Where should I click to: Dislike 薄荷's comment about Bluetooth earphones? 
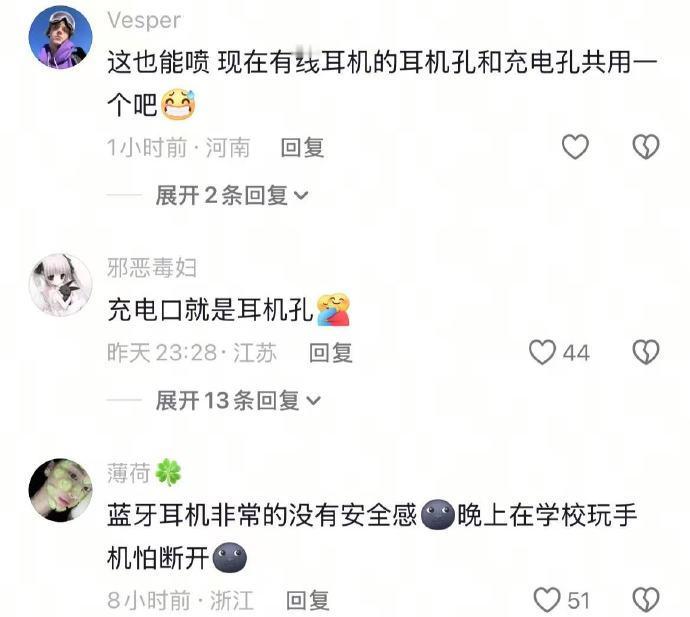click(x=646, y=600)
